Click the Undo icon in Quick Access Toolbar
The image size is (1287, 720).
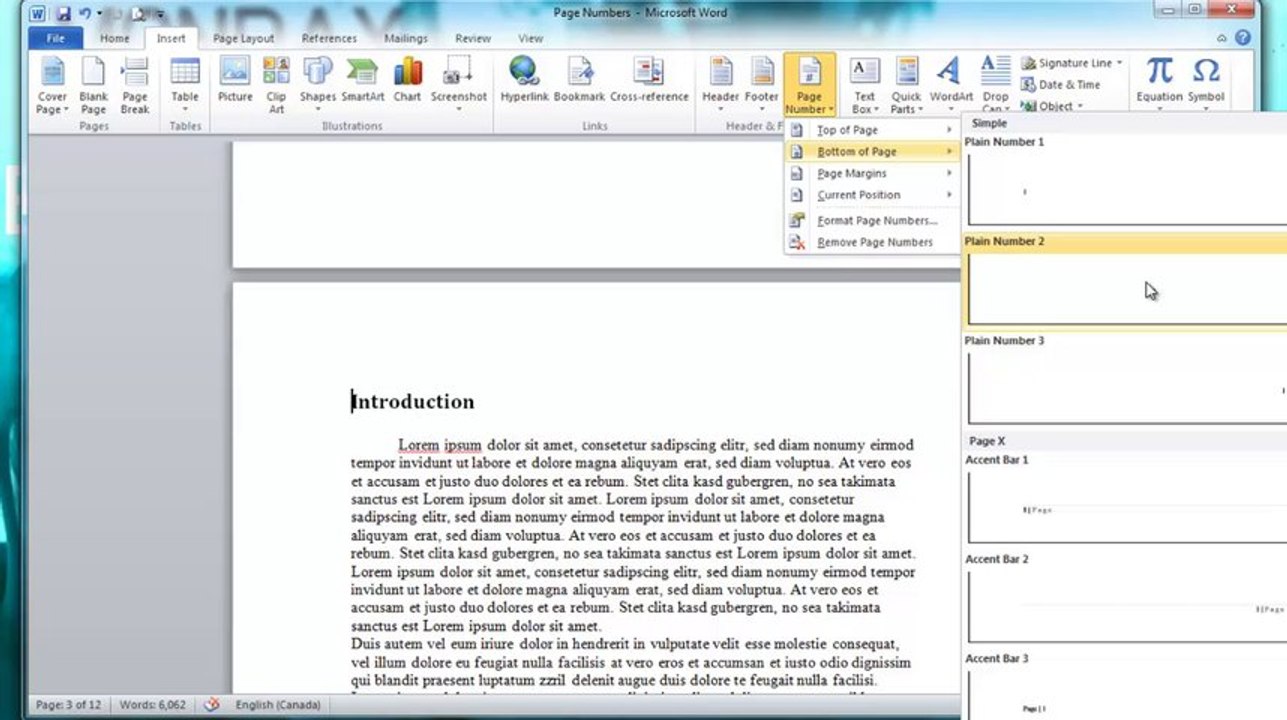click(85, 13)
